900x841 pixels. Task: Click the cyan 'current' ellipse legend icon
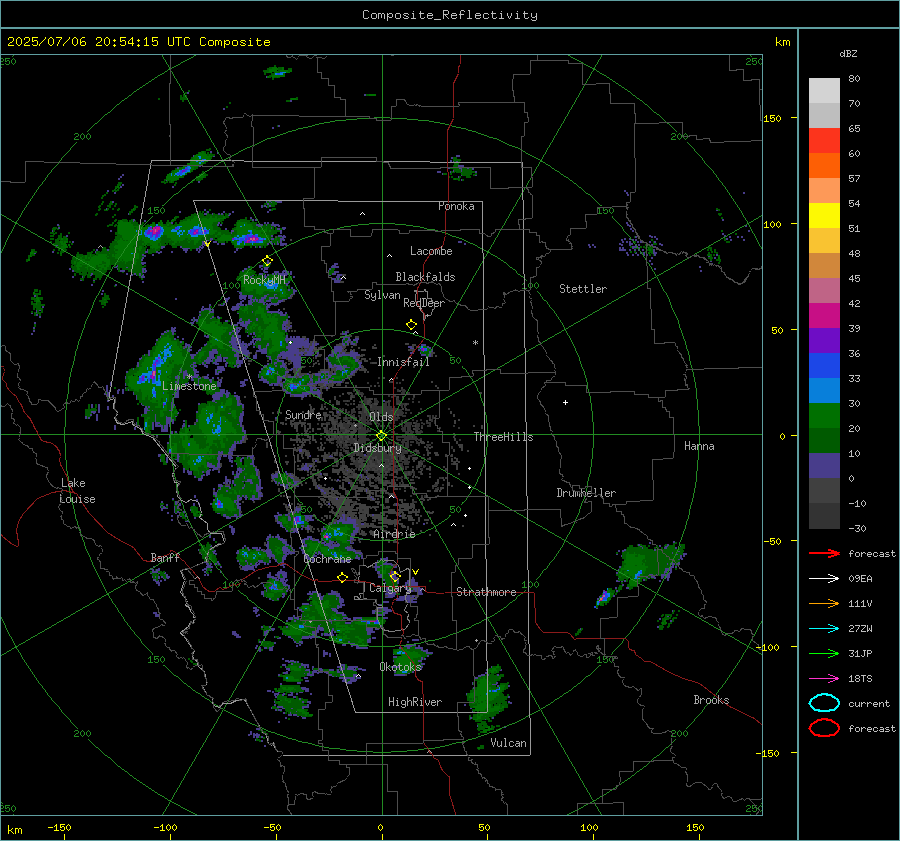point(824,703)
